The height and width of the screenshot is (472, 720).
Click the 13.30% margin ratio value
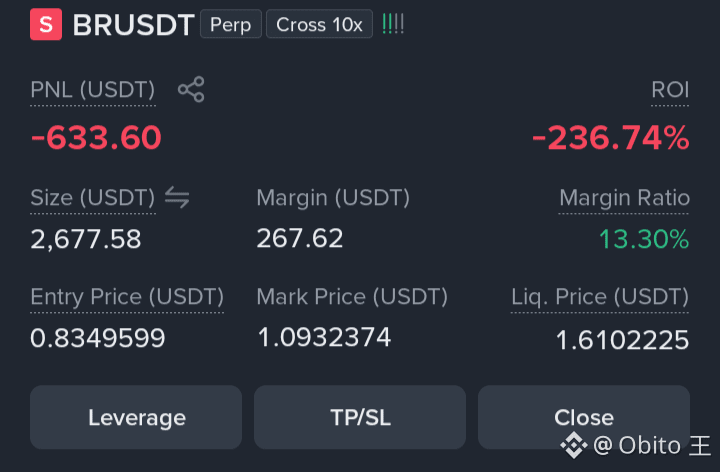[x=644, y=239]
